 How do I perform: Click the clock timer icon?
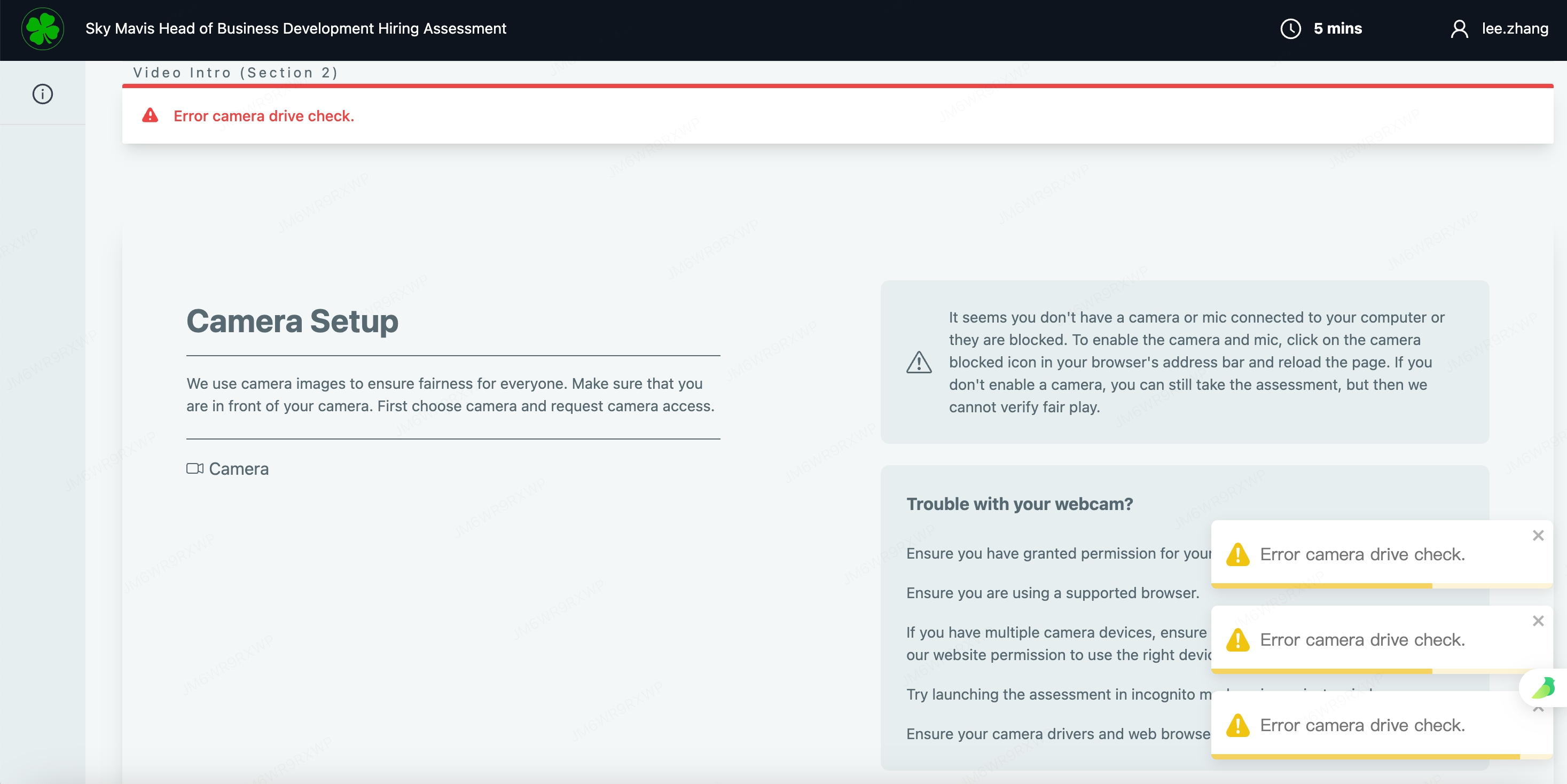tap(1290, 29)
